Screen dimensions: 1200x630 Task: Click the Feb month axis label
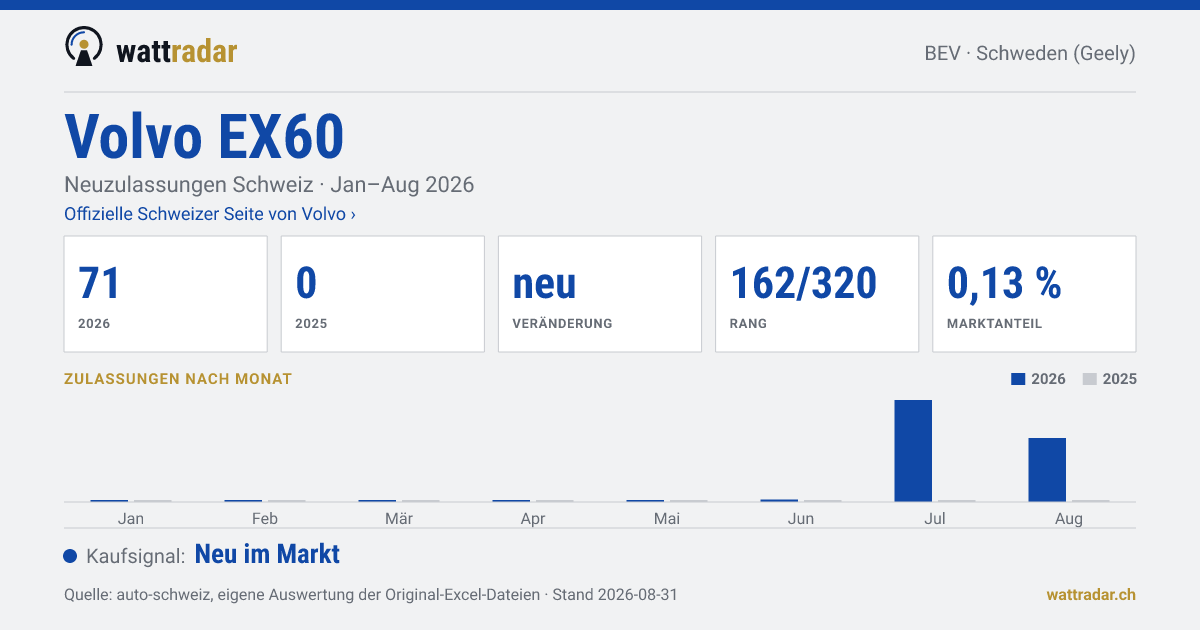tap(265, 518)
